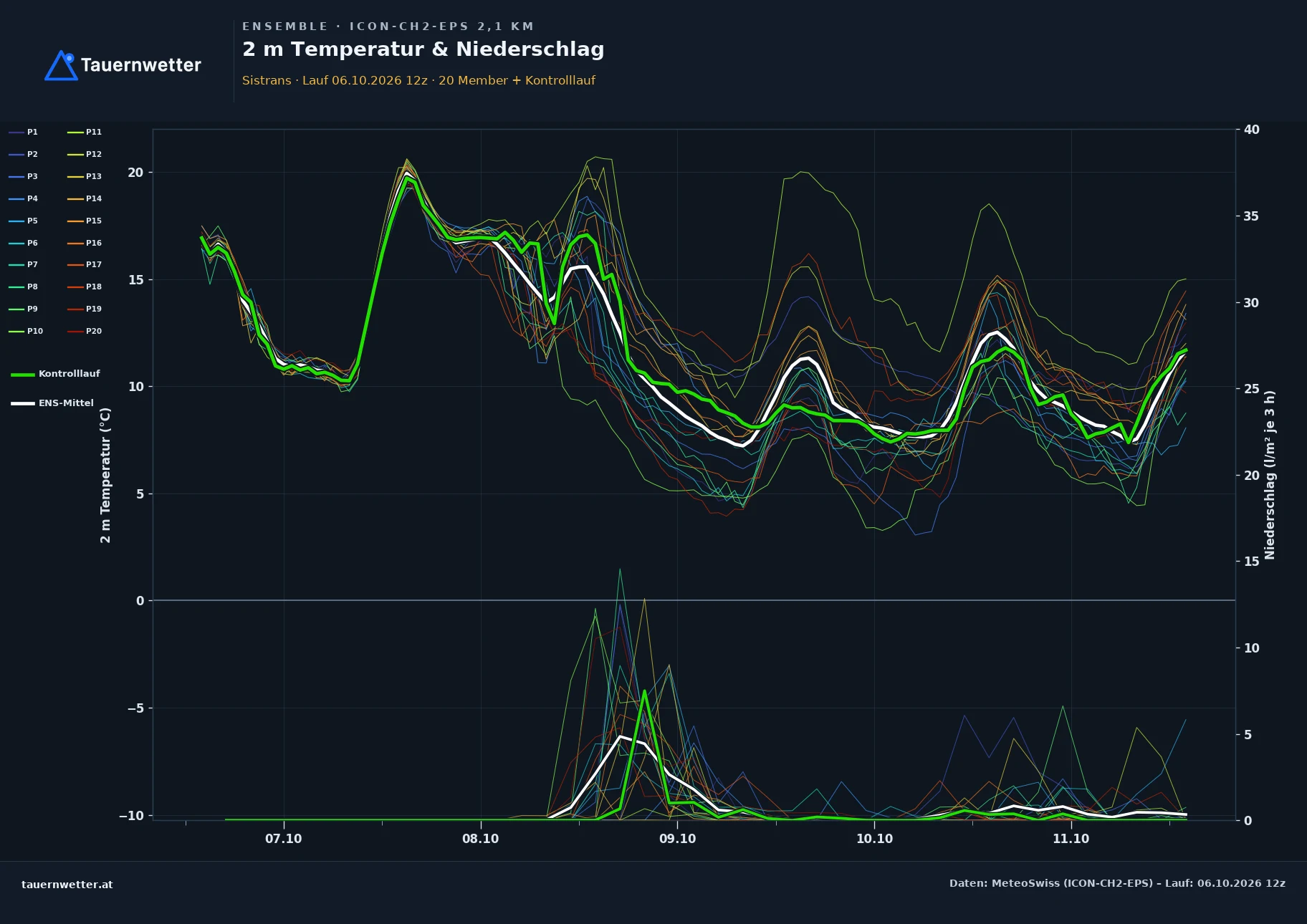The width and height of the screenshot is (1307, 924).
Task: Toggle the P11 member legend entry
Action: (x=85, y=132)
